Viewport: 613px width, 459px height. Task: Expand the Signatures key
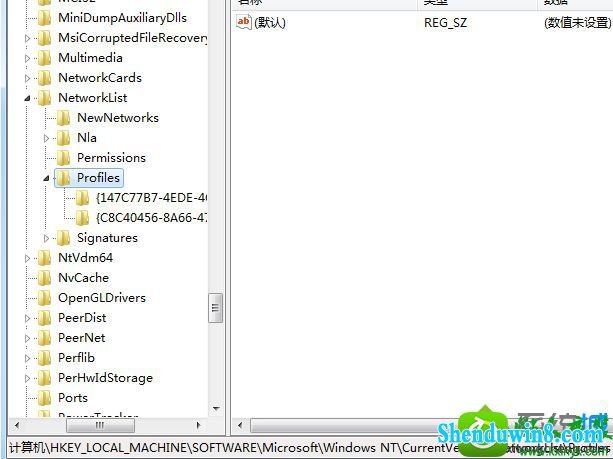46,238
